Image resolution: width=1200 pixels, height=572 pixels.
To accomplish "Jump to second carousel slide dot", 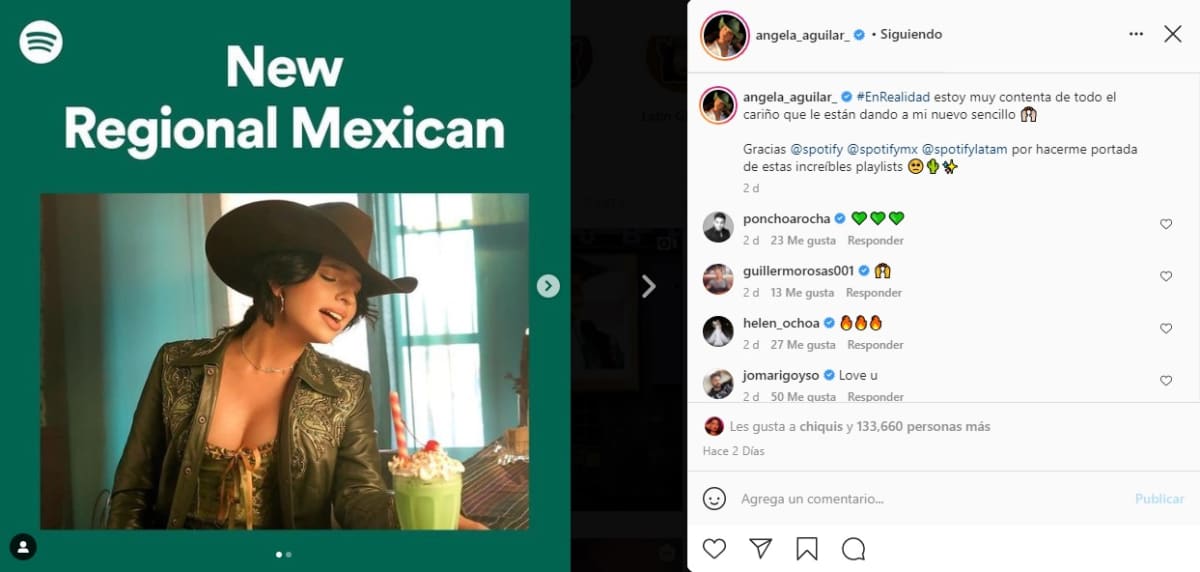I will 289,554.
